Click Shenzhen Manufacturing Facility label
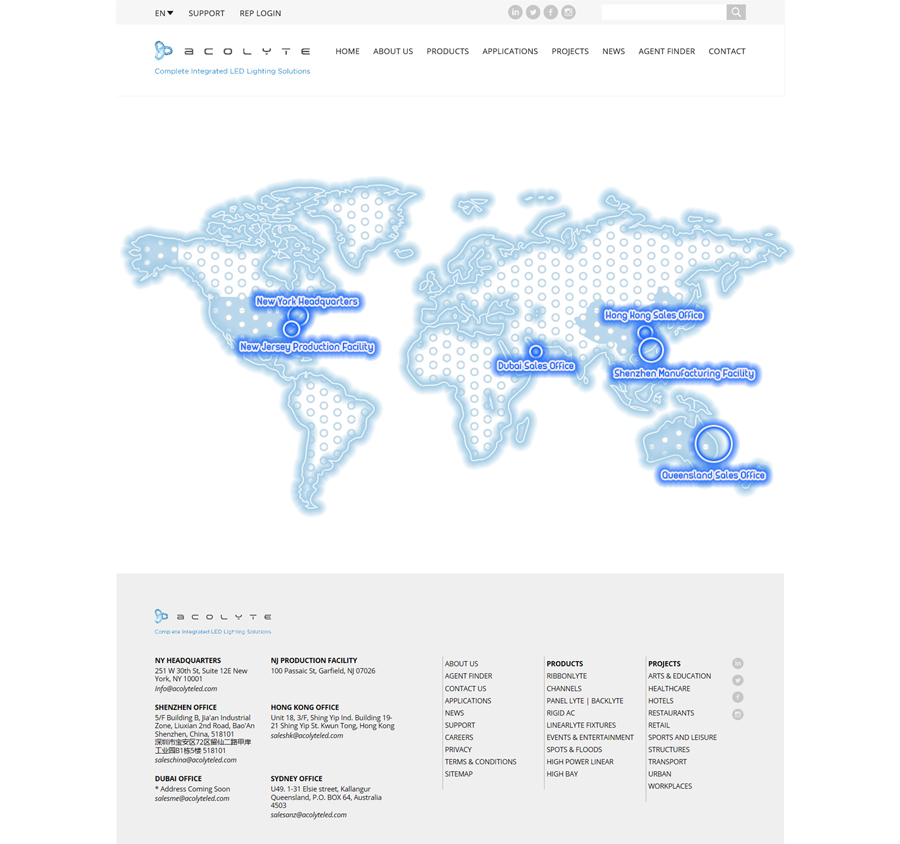This screenshot has height=844, width=900. click(x=684, y=373)
